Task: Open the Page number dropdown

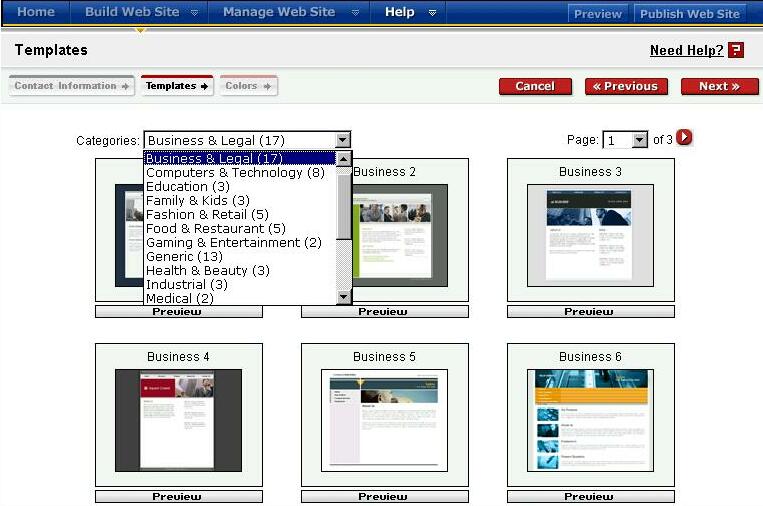Action: pyautogui.click(x=640, y=141)
